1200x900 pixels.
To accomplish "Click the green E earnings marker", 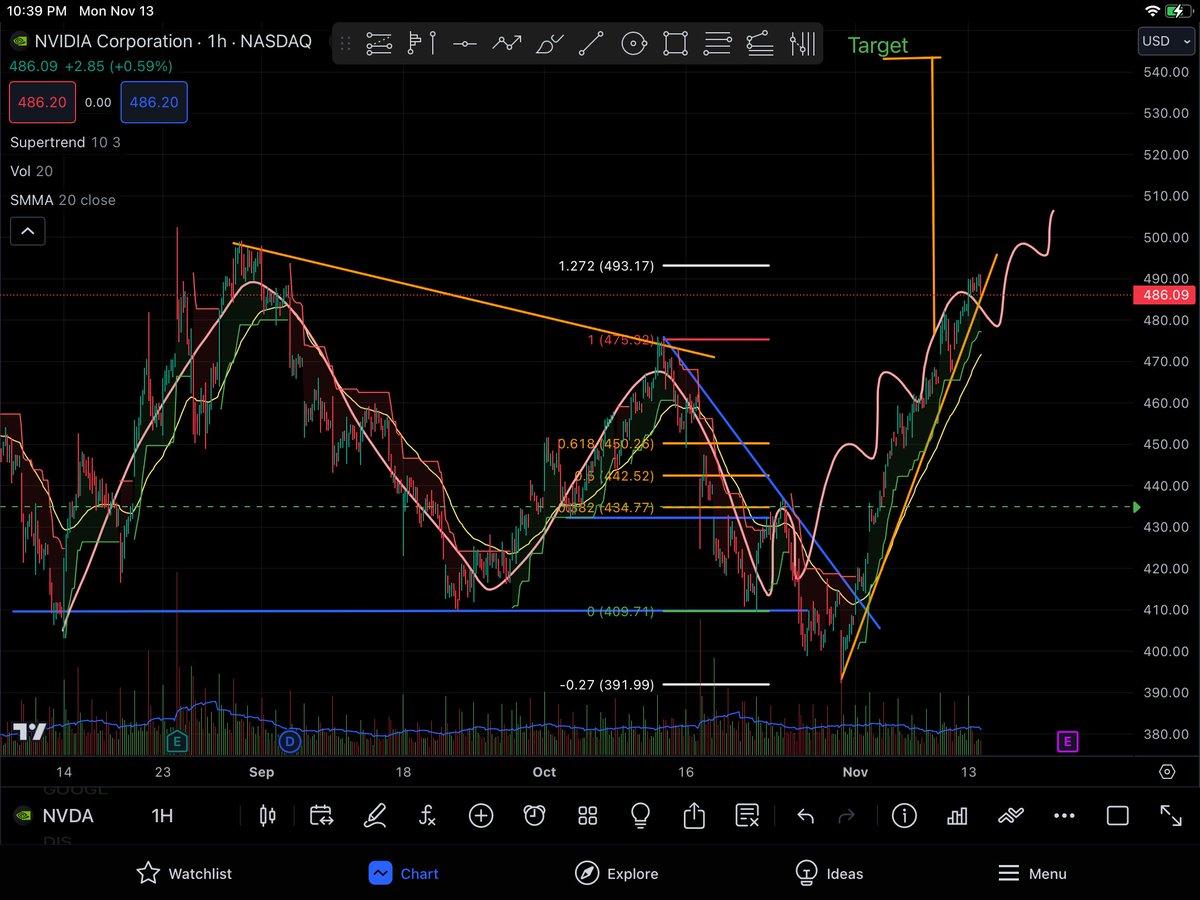I will point(176,741).
